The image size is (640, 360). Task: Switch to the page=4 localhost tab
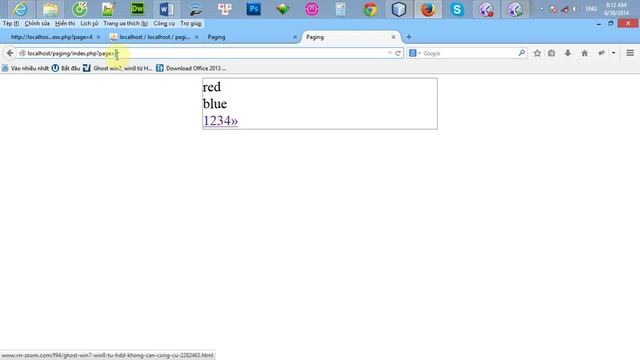[51, 37]
